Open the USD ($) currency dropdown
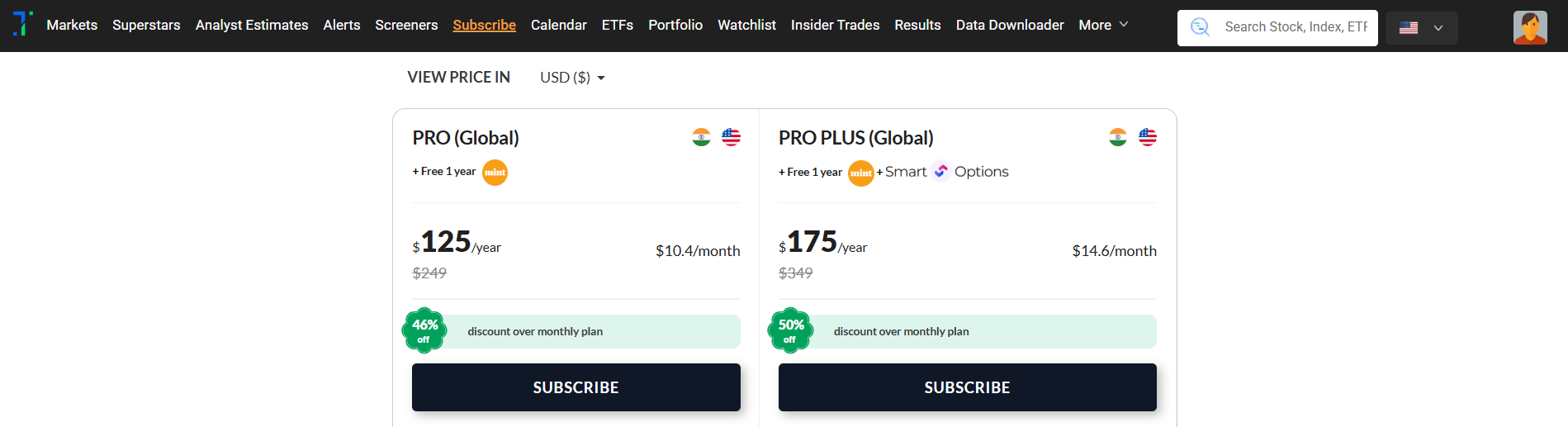 tap(572, 78)
